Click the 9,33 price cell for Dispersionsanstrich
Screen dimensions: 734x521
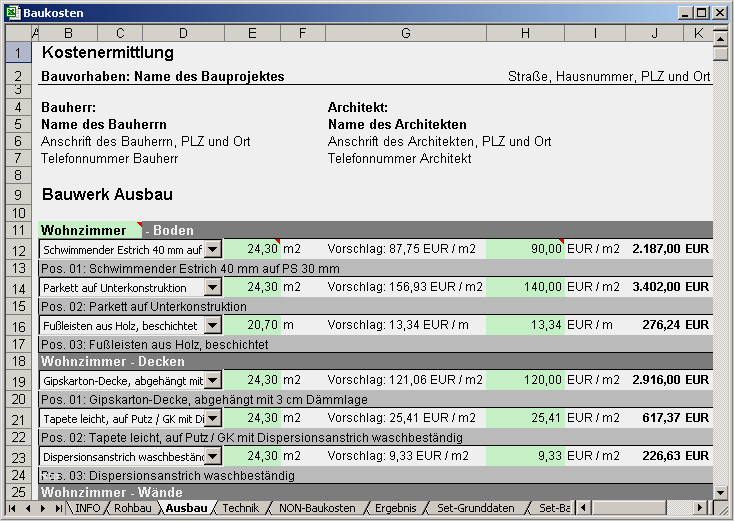tap(525, 456)
